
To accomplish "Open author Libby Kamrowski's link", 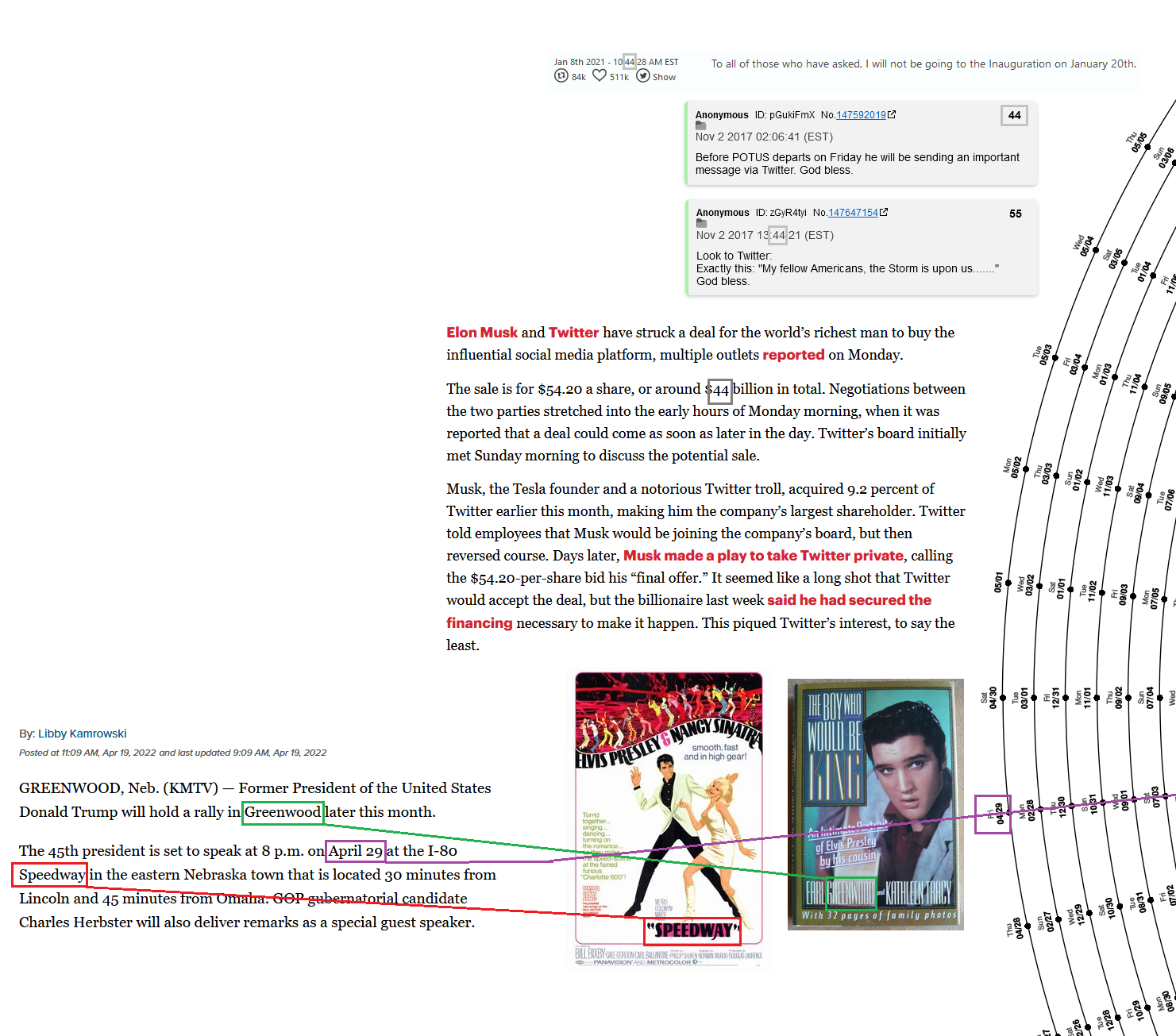I will pos(83,734).
